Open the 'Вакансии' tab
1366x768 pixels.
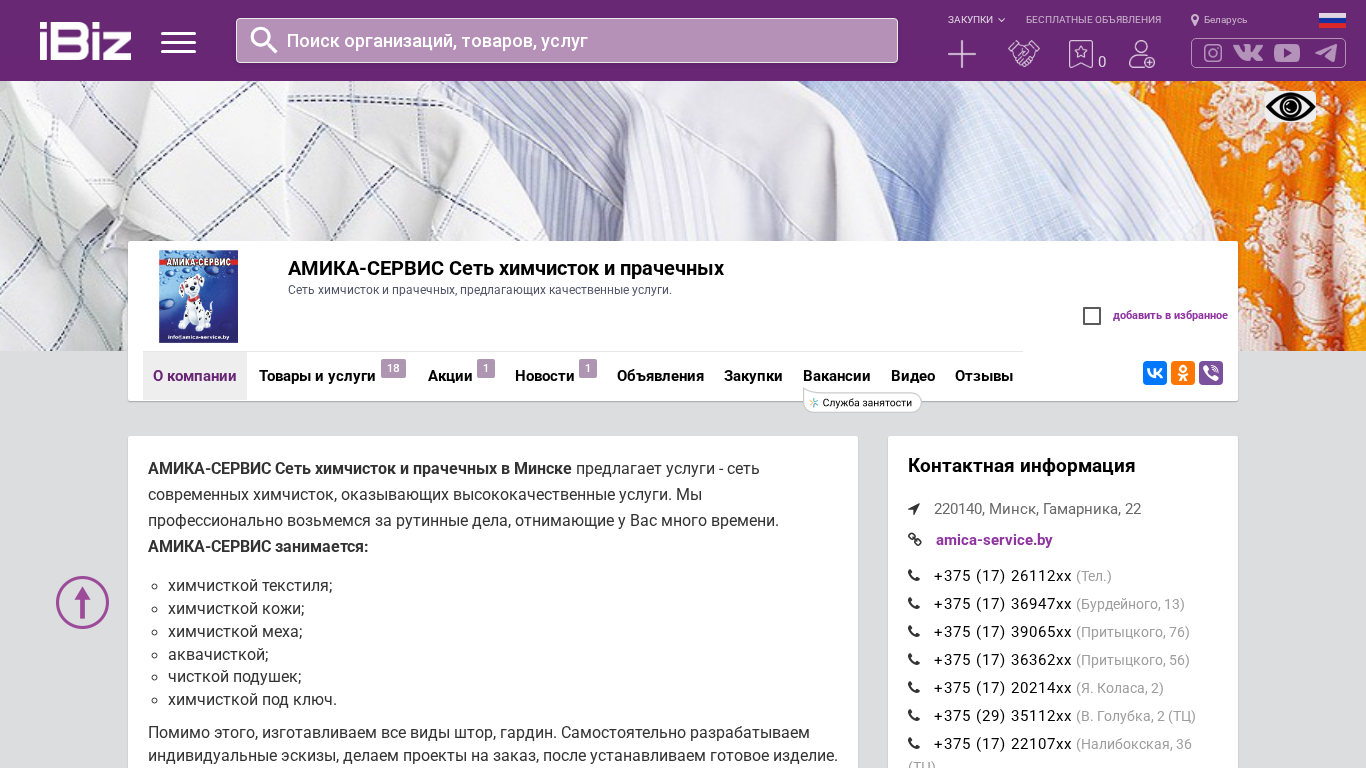(x=837, y=376)
